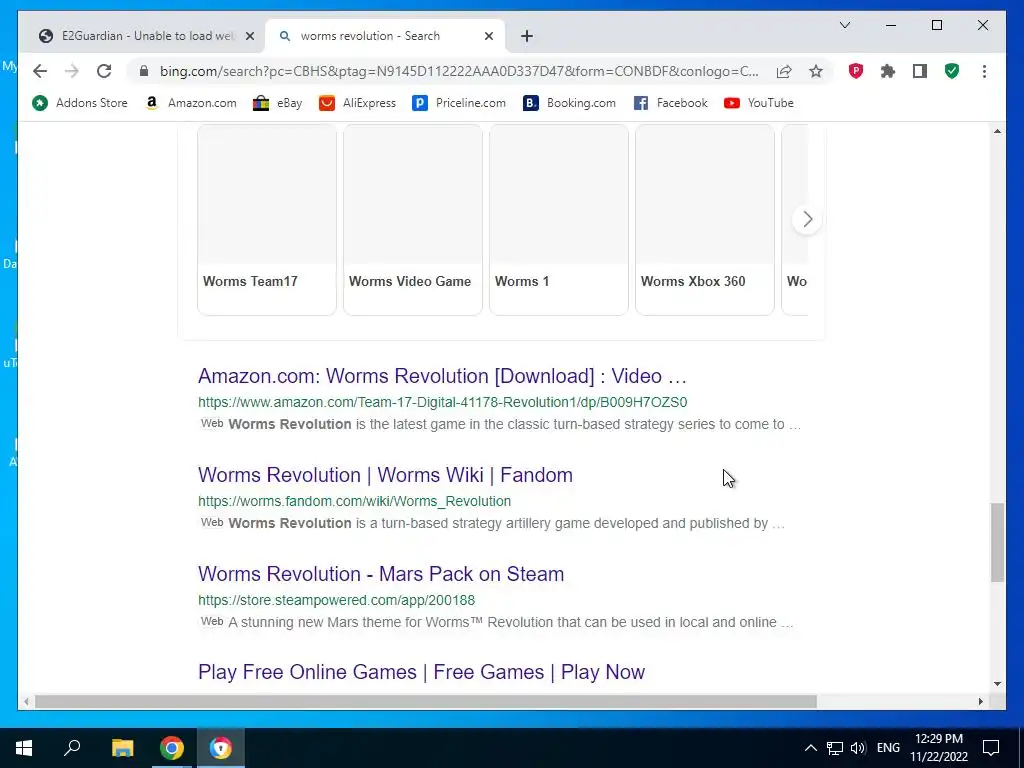Screen dimensions: 1024x768
Task: Open the eBay bookmark
Action: 278,103
